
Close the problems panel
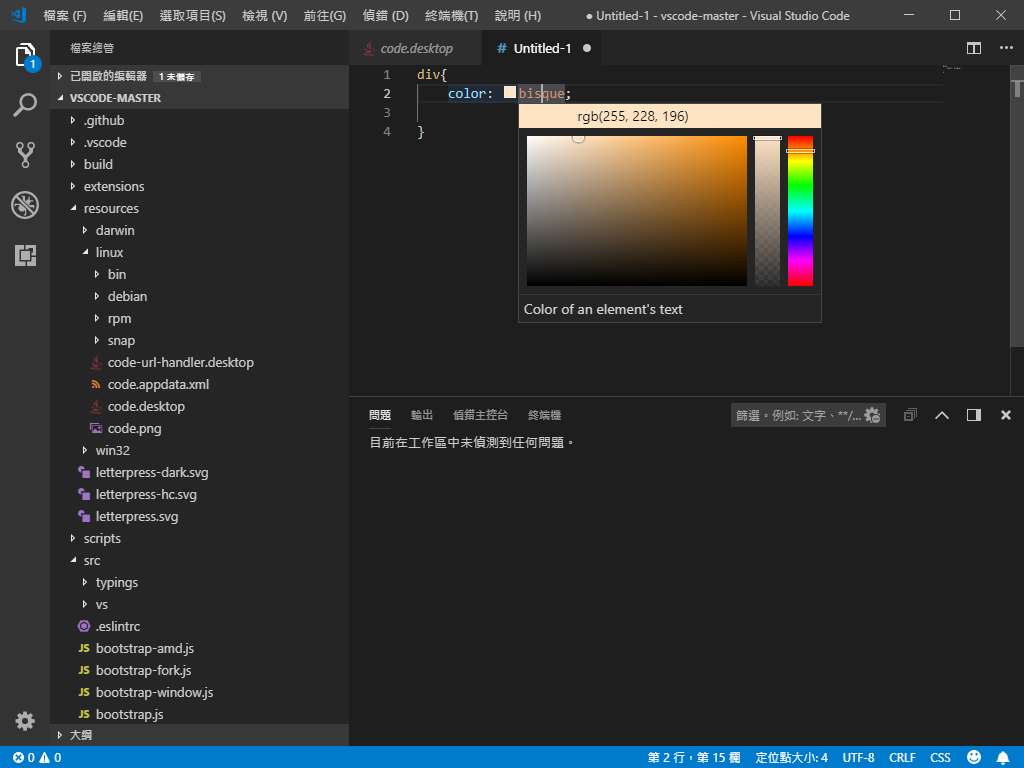[1006, 415]
